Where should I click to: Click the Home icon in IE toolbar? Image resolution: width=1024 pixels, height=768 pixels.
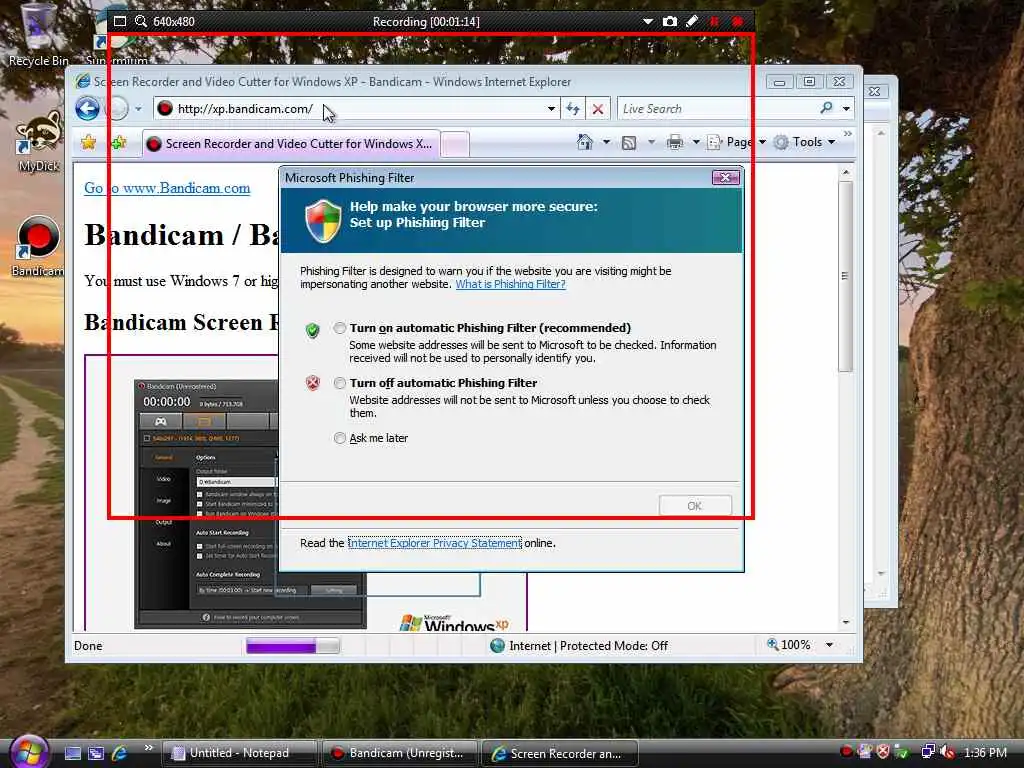coord(584,142)
